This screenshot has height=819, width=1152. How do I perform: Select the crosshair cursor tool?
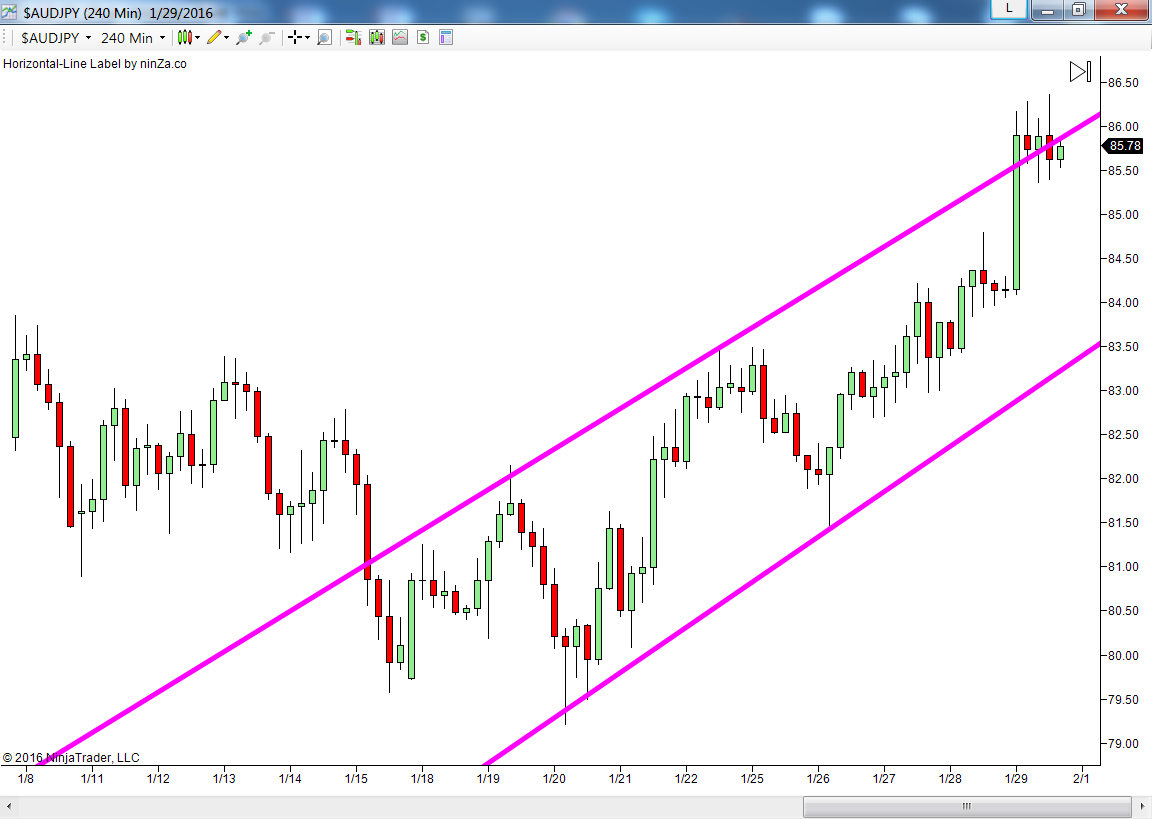click(295, 37)
